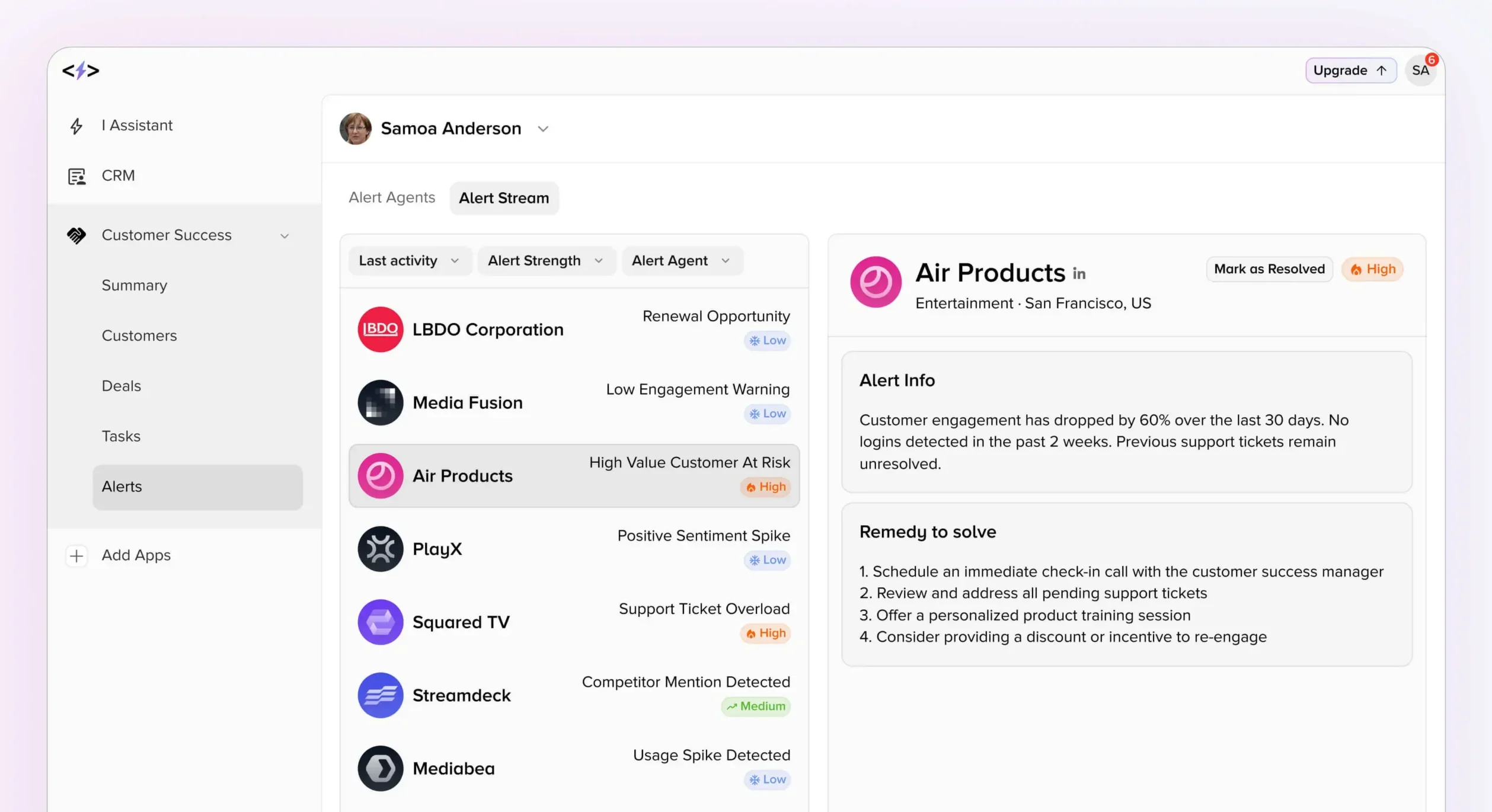Click the SA profile avatar with notification badge
Image resolution: width=1492 pixels, height=812 pixels.
click(x=1420, y=71)
